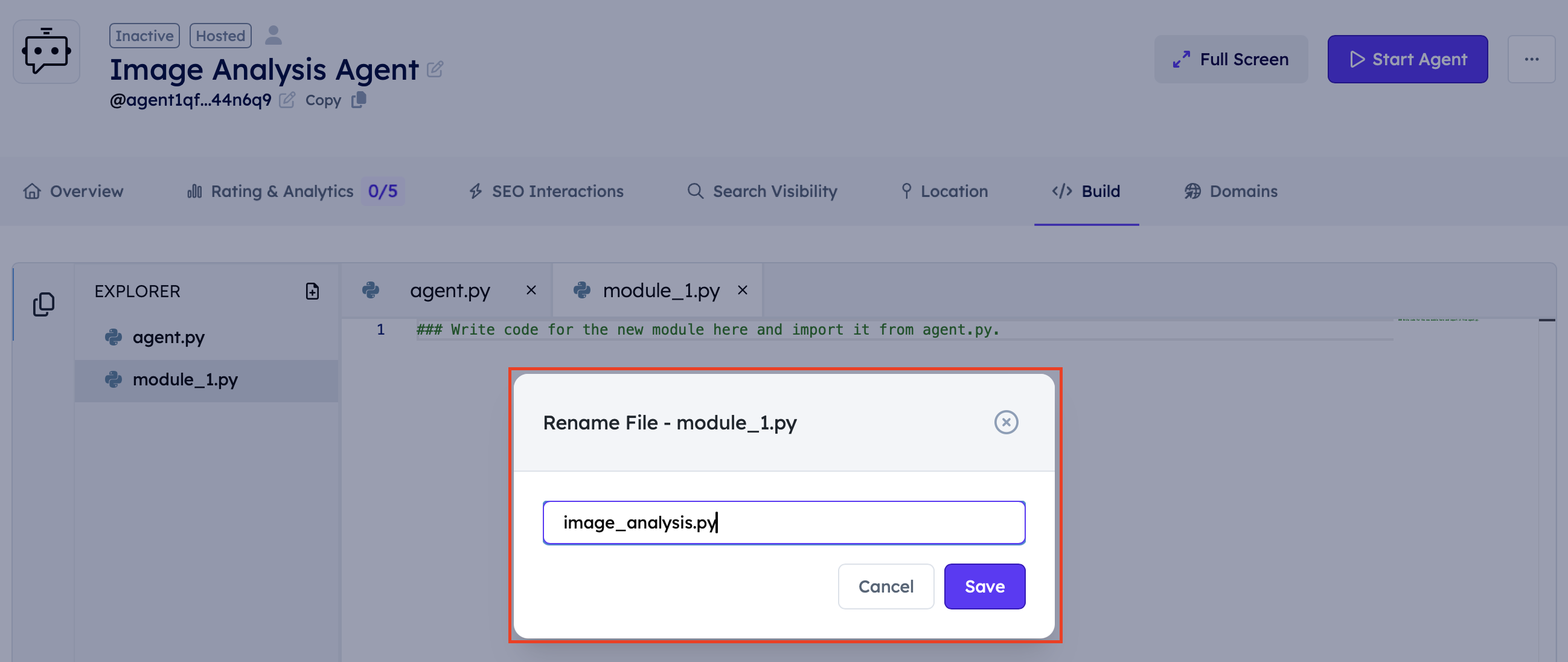Enter Full Screen mode
Viewport: 1568px width, 662px height.
tap(1230, 59)
